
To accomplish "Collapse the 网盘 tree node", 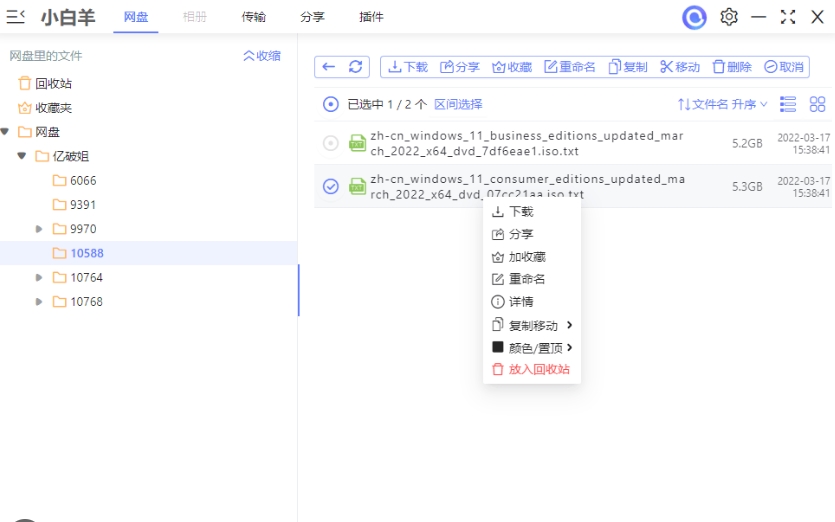I will pos(5,131).
